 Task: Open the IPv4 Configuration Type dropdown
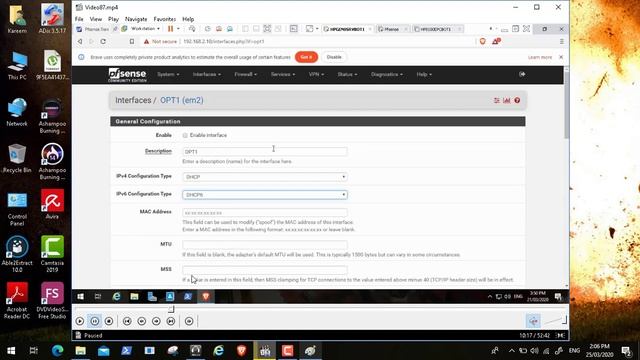click(x=264, y=177)
